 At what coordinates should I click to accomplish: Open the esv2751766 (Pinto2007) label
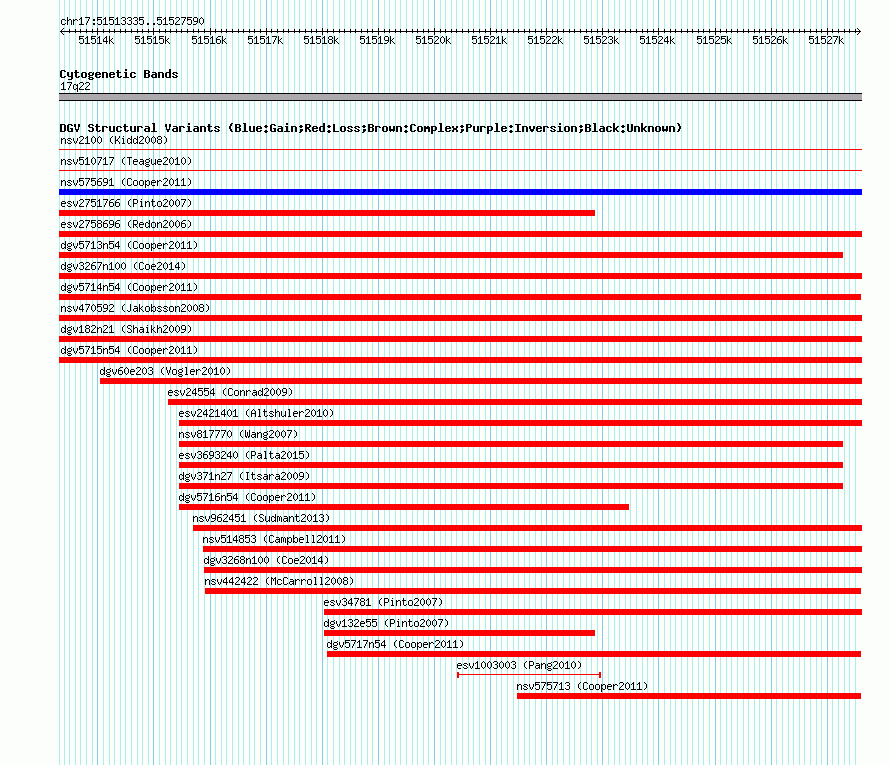pyautogui.click(x=126, y=203)
